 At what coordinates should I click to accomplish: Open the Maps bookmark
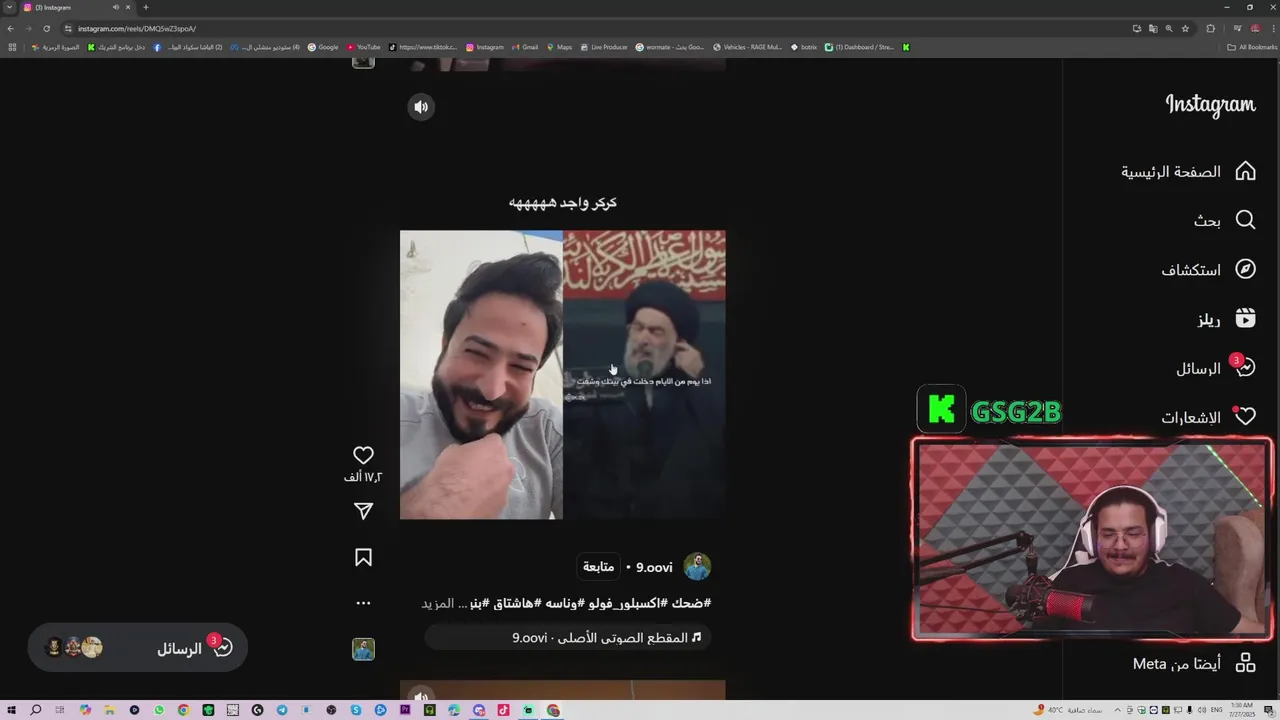click(x=559, y=47)
